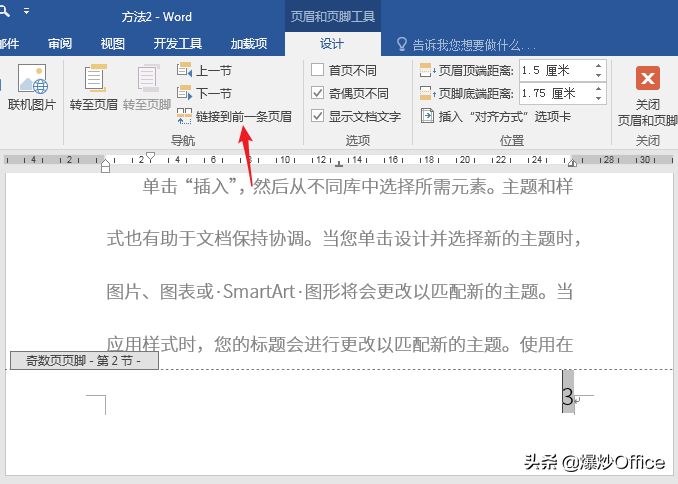
Task: Open the 审阅 (Review) tab
Action: coord(60,44)
